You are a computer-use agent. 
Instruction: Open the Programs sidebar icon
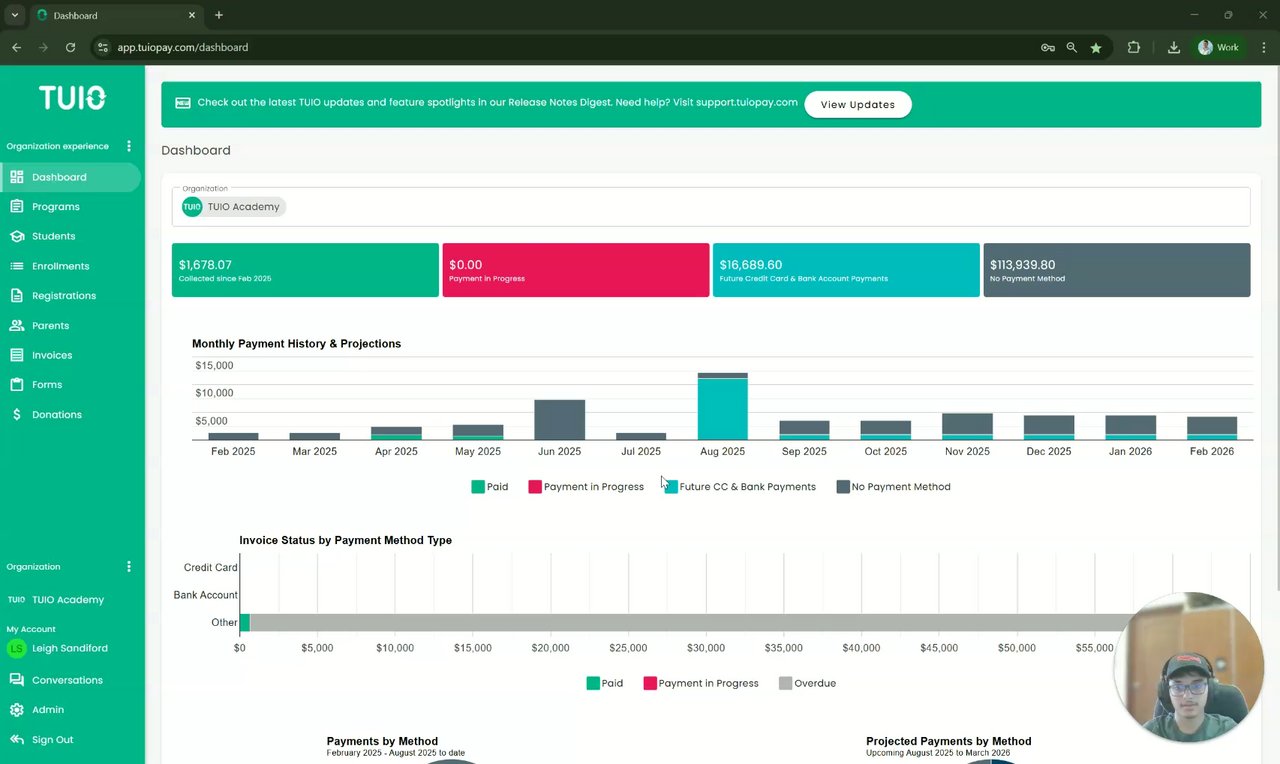coord(16,207)
